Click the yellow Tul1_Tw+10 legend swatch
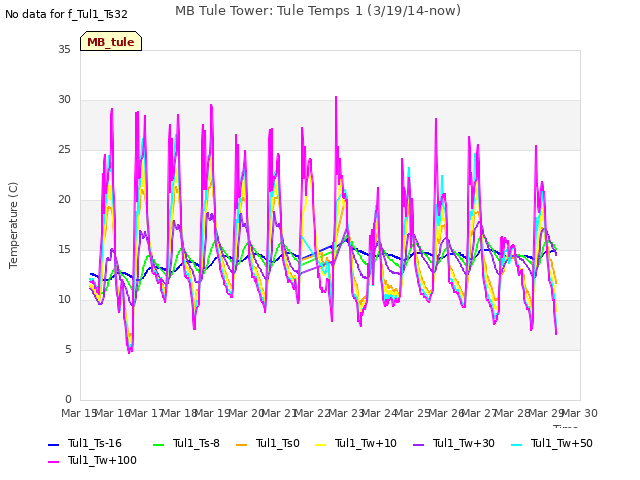Image resolution: width=640 pixels, height=480 pixels. pyautogui.click(x=321, y=444)
